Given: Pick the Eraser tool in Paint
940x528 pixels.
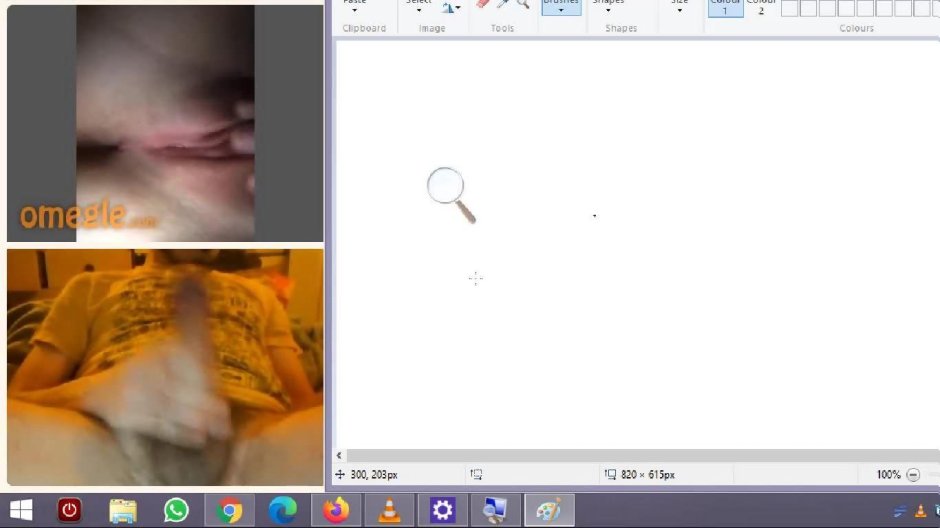Looking at the screenshot, I should tap(483, 4).
